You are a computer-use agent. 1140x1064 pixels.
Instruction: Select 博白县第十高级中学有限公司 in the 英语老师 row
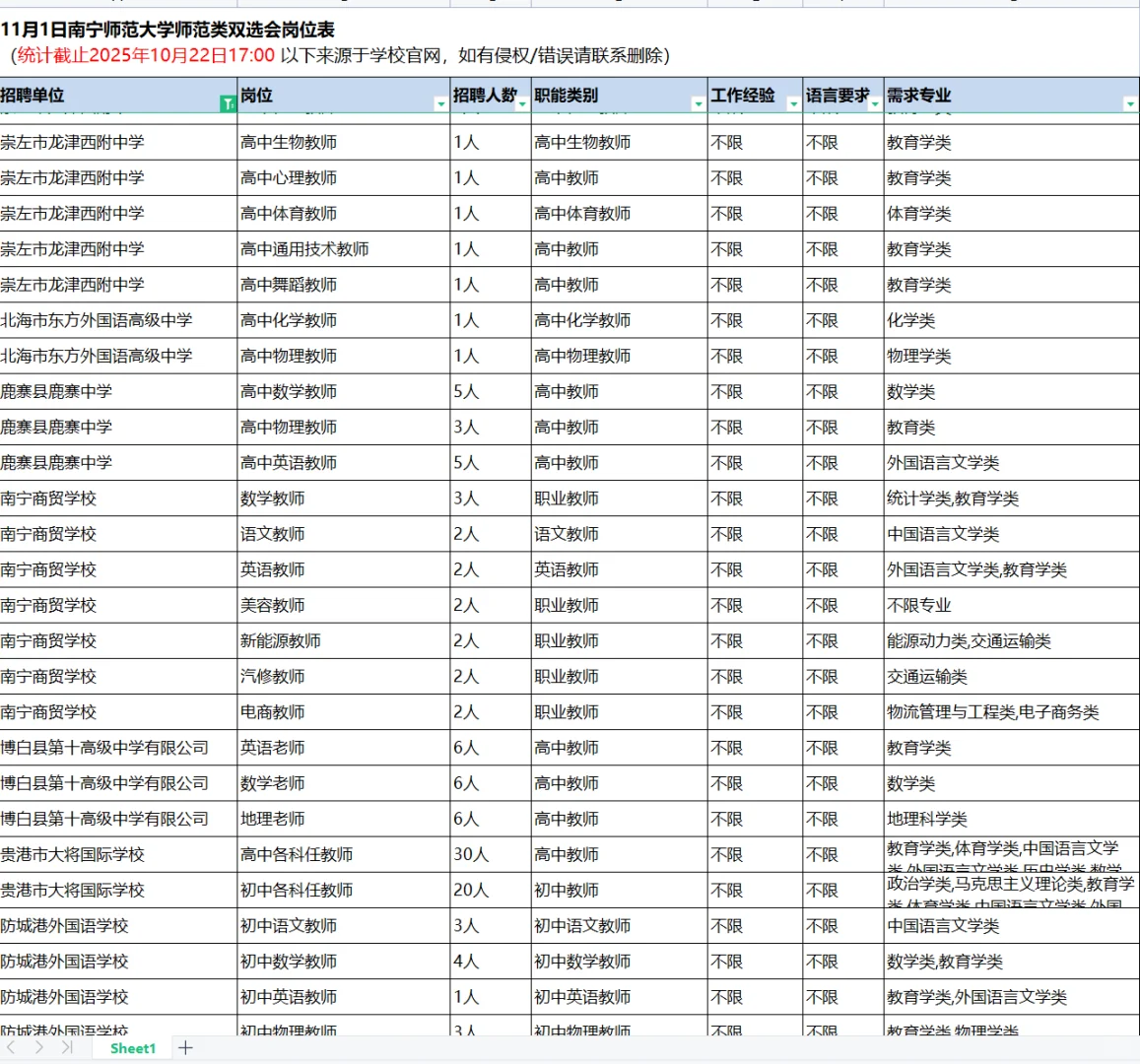click(x=118, y=748)
